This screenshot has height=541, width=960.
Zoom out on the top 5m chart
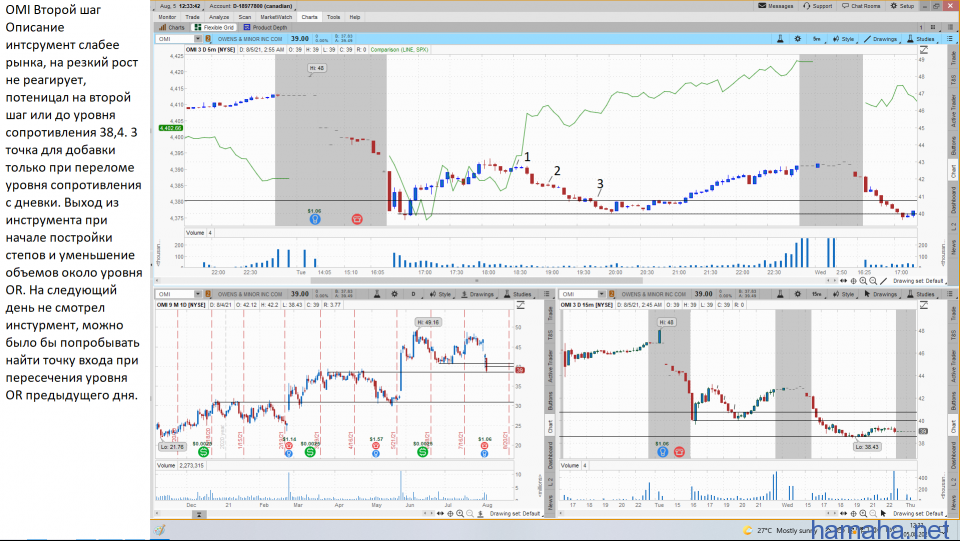click(x=873, y=281)
